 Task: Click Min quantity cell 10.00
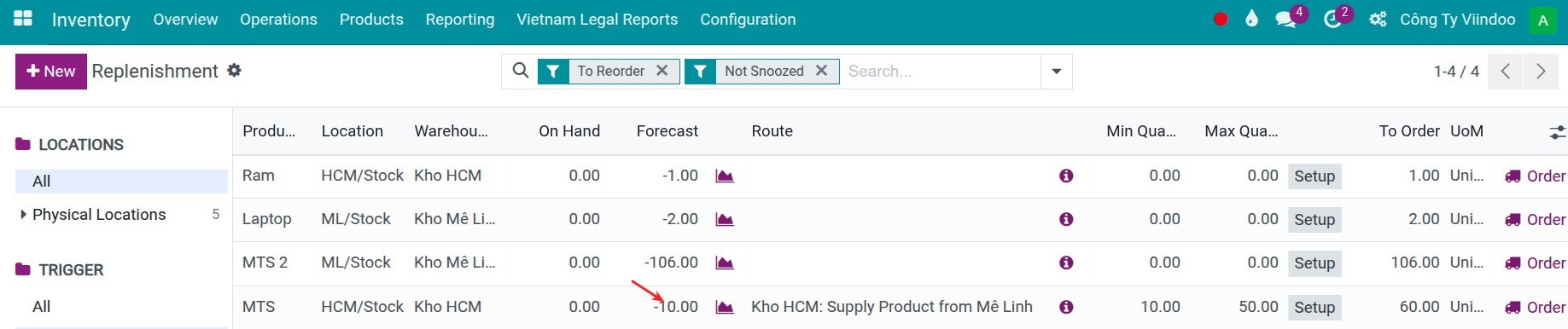point(1160,307)
